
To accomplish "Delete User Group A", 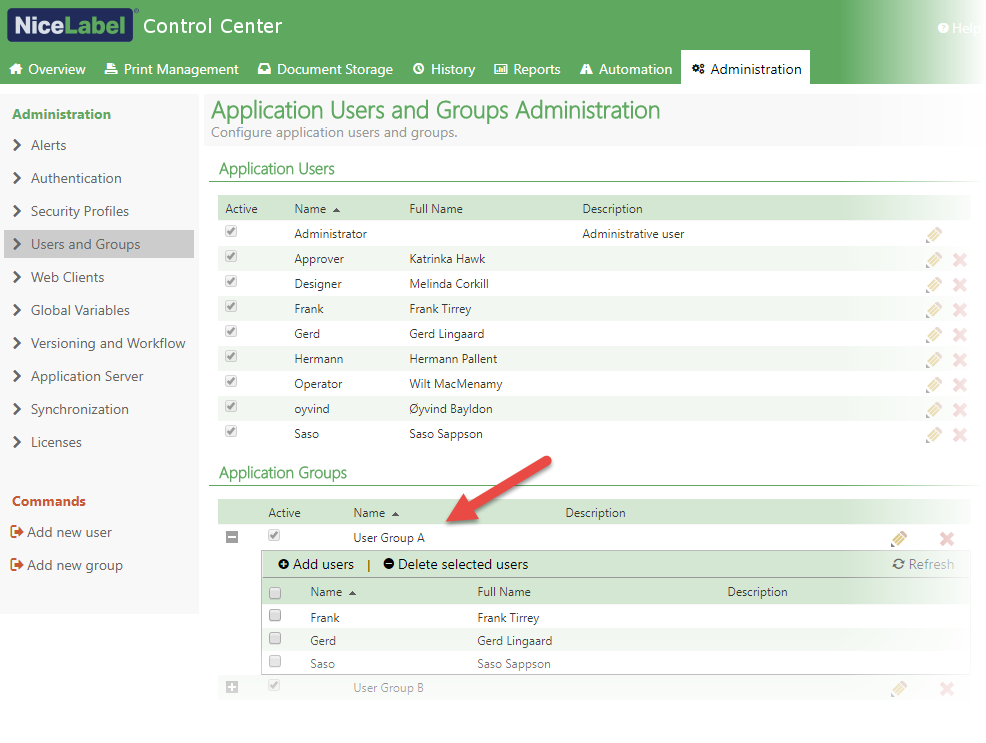I will 946,539.
